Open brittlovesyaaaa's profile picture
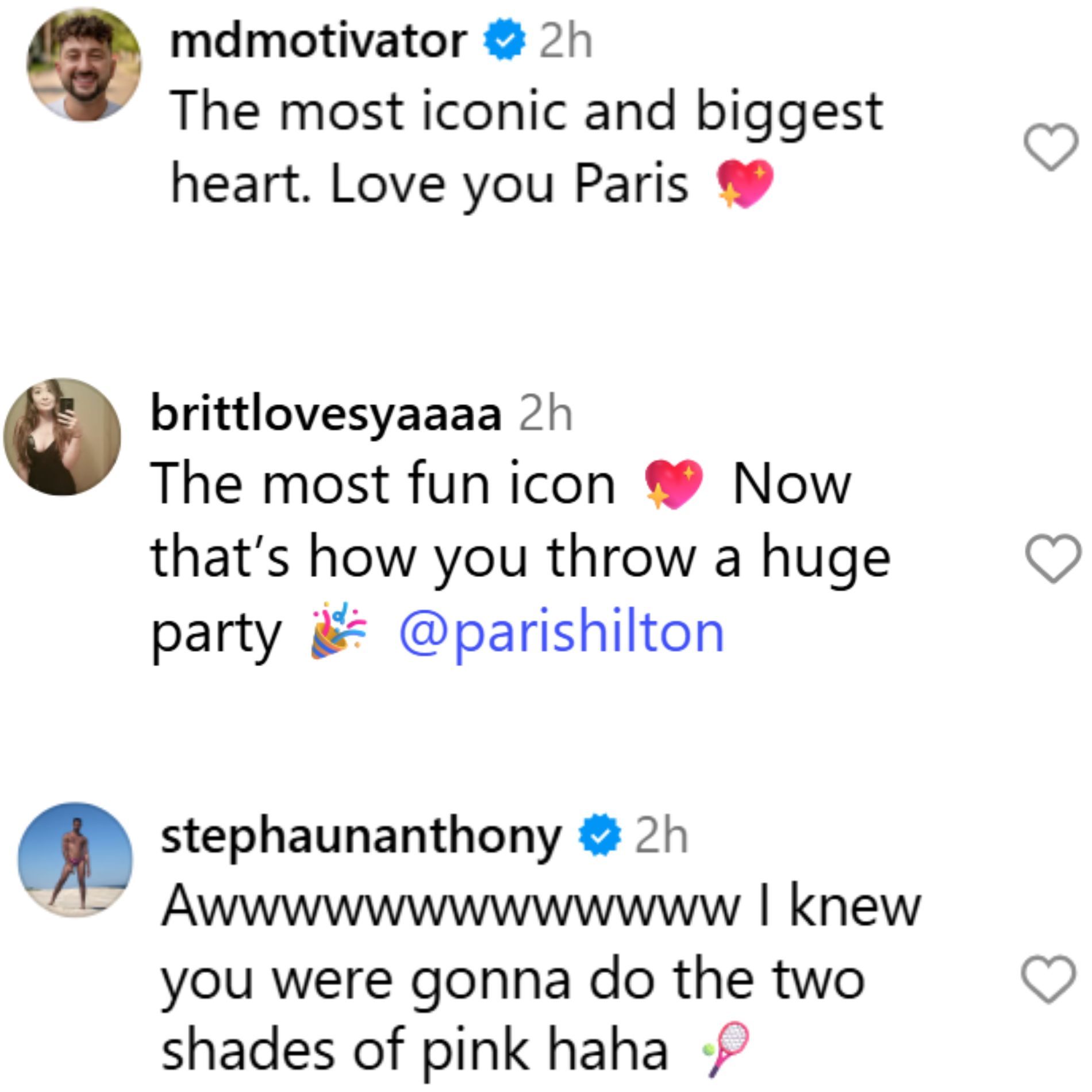Image resolution: width=1092 pixels, height=1092 pixels. point(62,437)
